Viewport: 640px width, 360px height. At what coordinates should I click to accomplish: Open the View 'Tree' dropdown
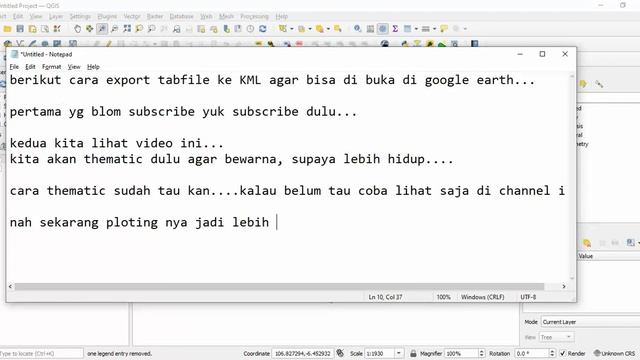pos(556,337)
